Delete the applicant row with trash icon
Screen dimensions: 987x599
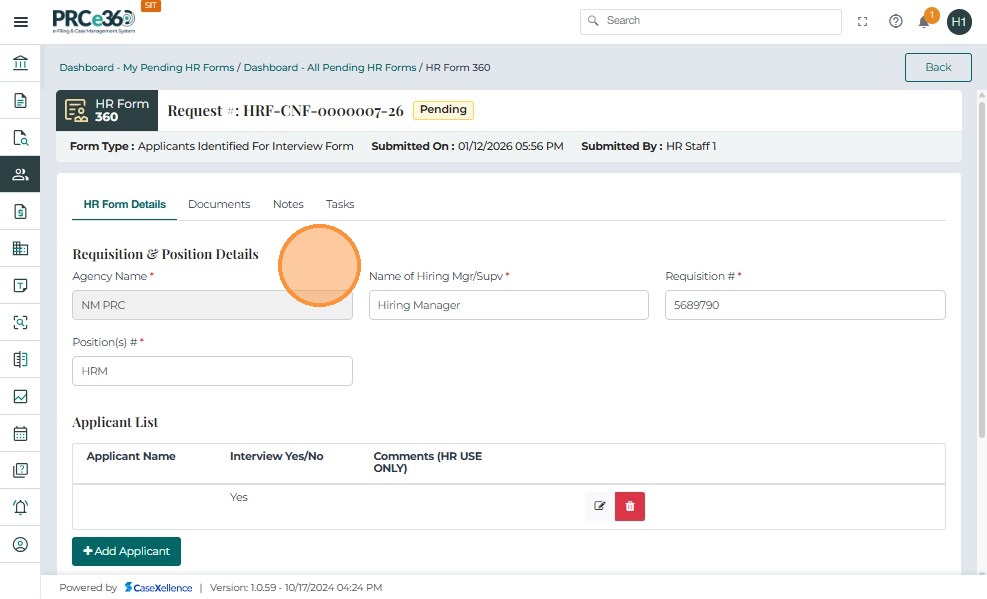click(630, 506)
